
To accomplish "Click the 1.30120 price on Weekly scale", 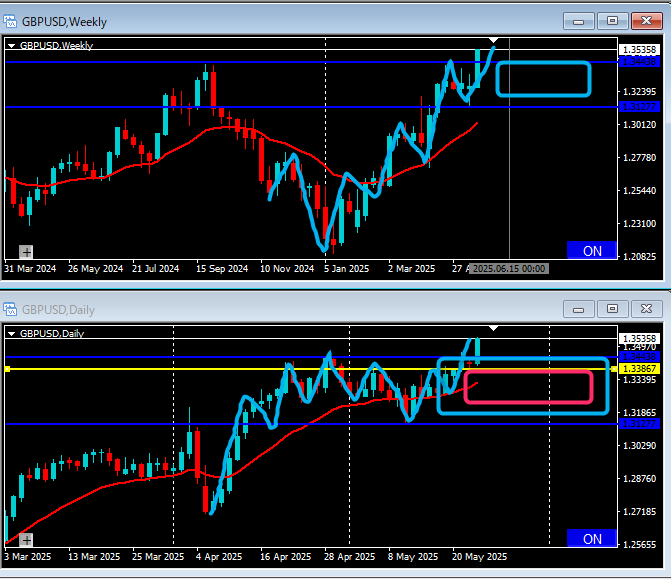I will pyautogui.click(x=639, y=125).
